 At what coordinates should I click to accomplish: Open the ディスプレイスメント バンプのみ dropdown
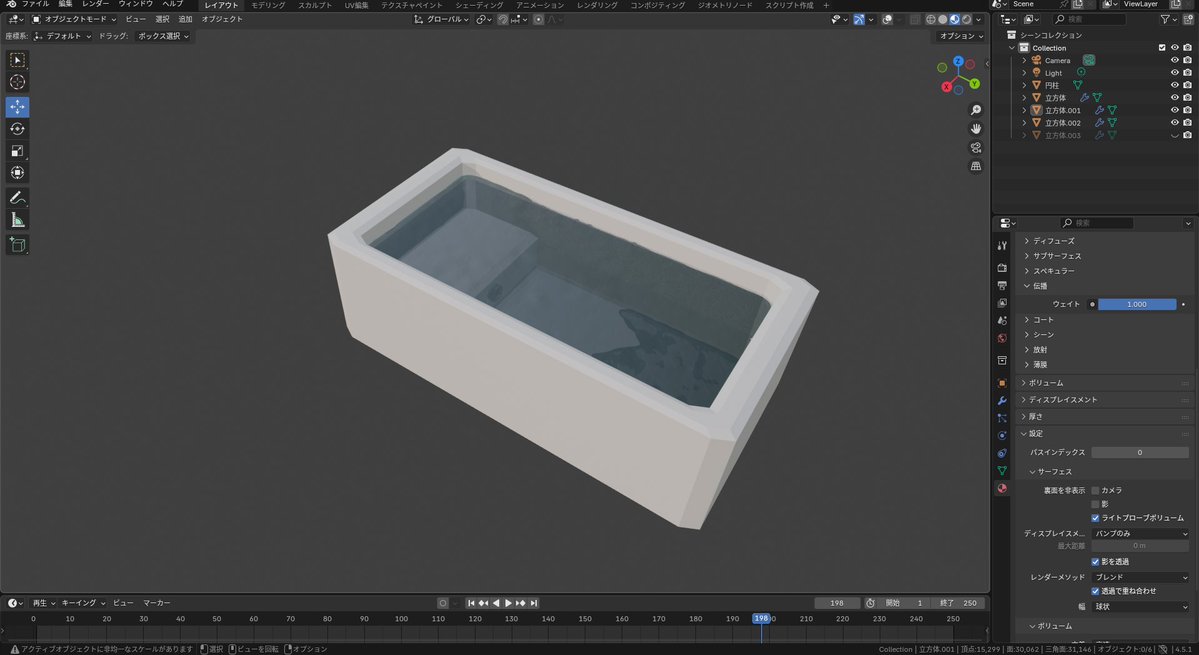(x=1140, y=533)
